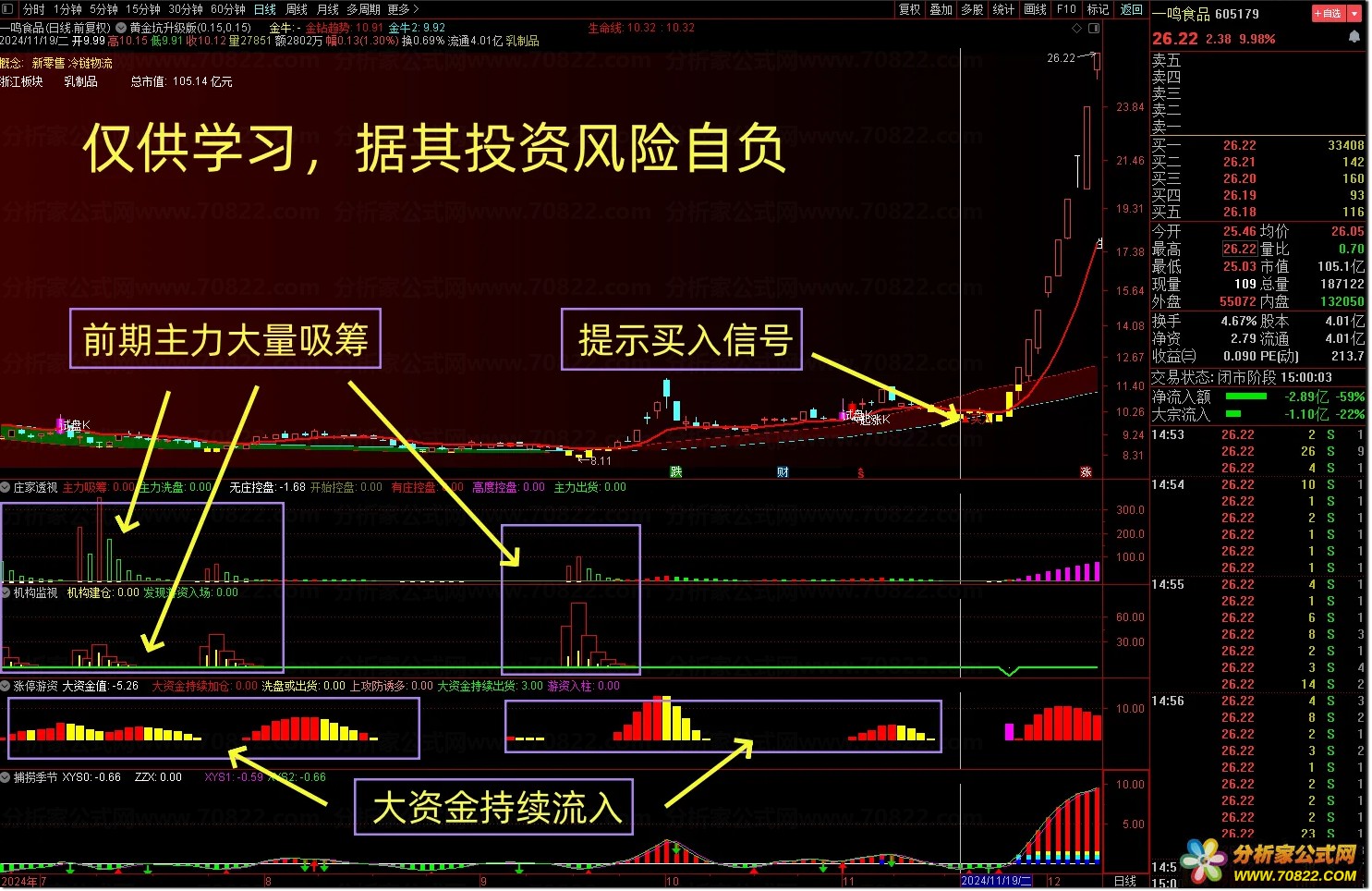This screenshot has height=891, width=1372.
Task: Click the 生命线 10.32 indicator readout
Action: click(x=641, y=28)
